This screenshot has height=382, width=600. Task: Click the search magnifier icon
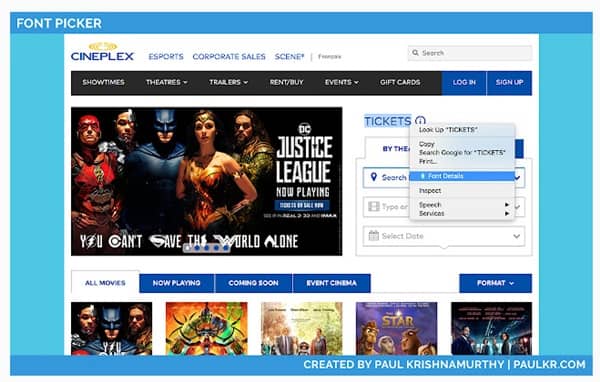tap(416, 53)
